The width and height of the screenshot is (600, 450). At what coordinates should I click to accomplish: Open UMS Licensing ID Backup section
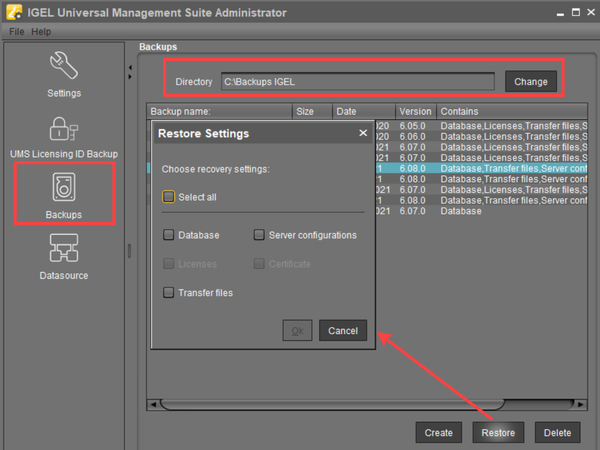[64, 136]
